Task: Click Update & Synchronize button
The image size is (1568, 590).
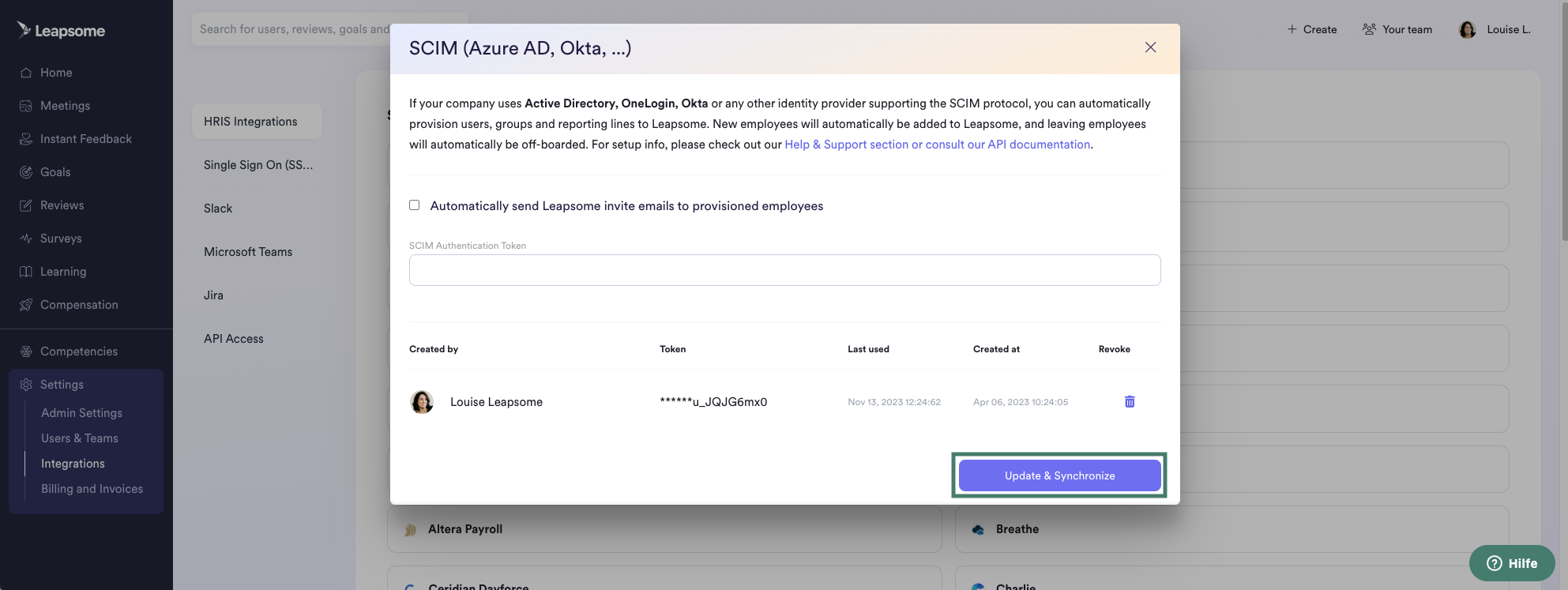Action: click(1059, 475)
